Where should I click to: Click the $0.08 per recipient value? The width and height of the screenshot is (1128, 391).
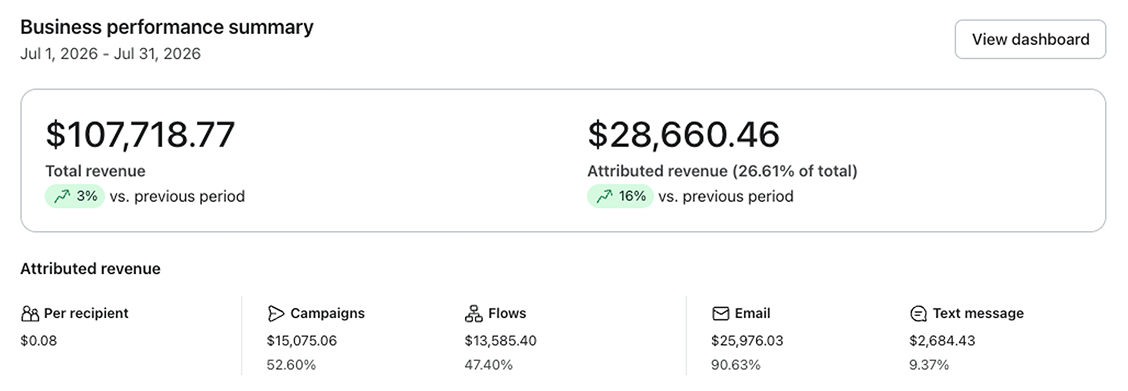[x=39, y=341]
